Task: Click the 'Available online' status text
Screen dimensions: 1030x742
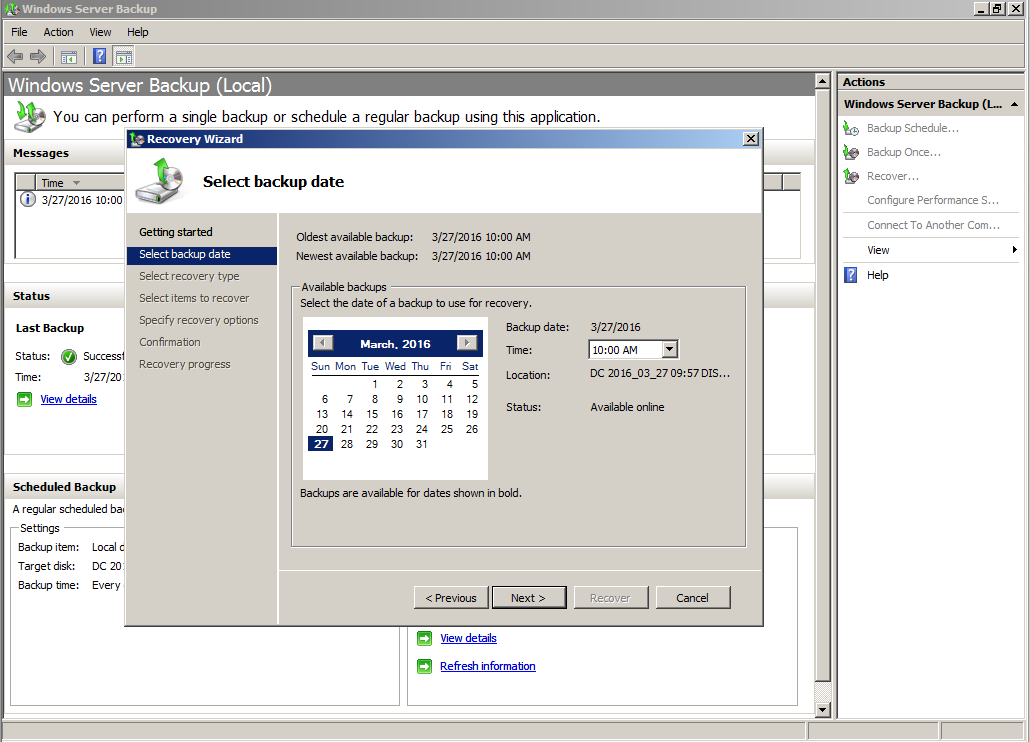Action: point(627,407)
